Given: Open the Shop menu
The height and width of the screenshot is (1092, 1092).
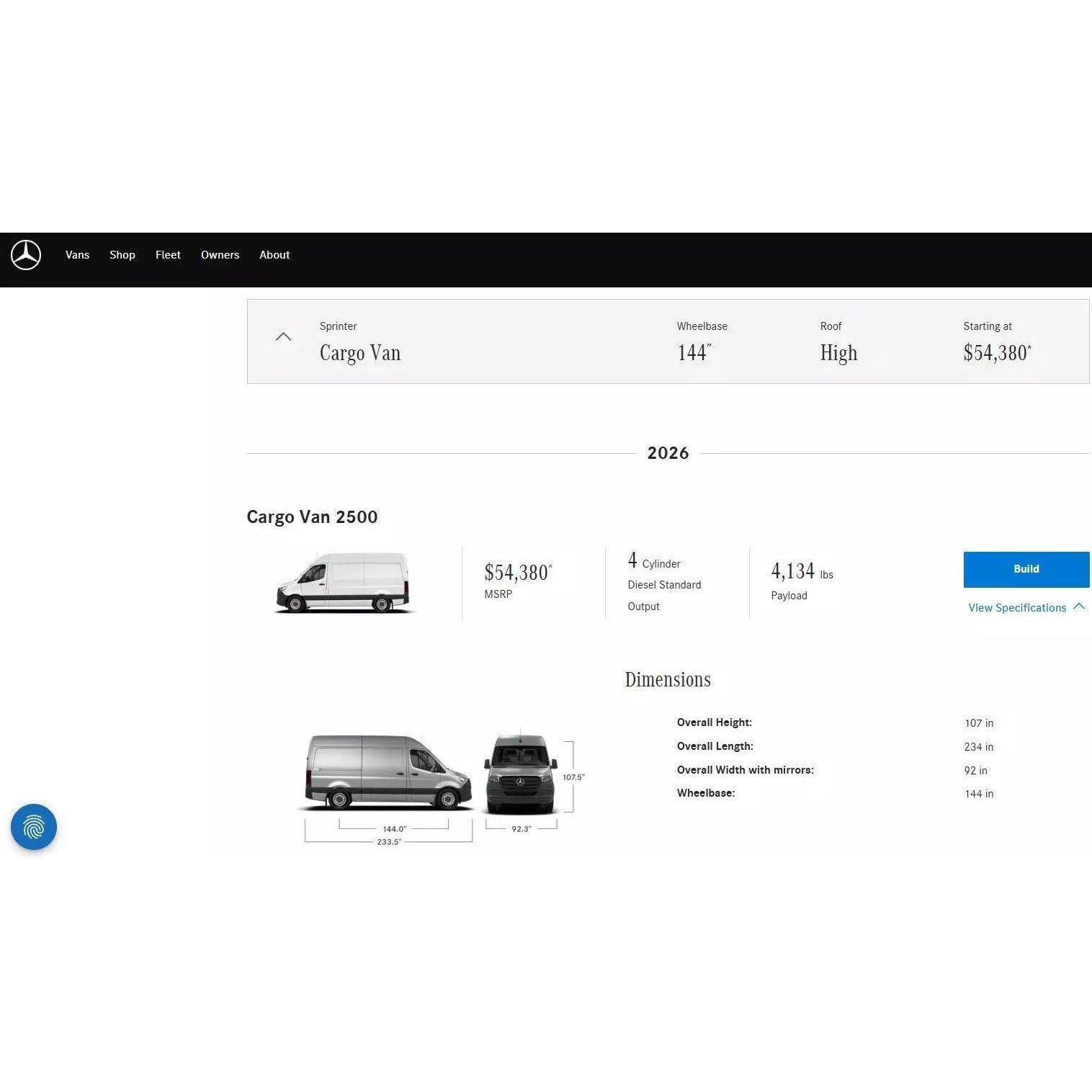Looking at the screenshot, I should pyautogui.click(x=122, y=255).
